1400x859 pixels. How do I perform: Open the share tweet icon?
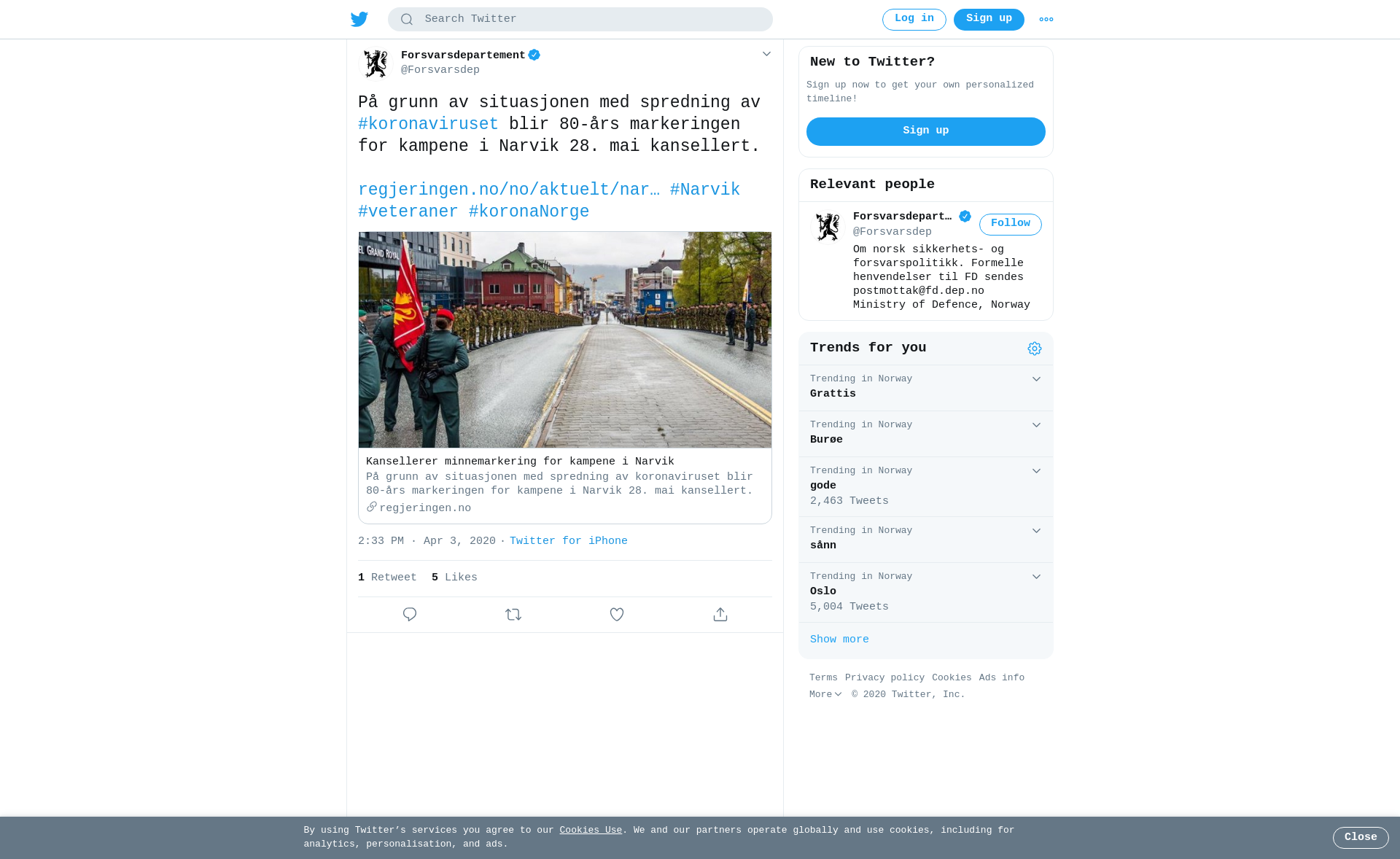tap(720, 615)
